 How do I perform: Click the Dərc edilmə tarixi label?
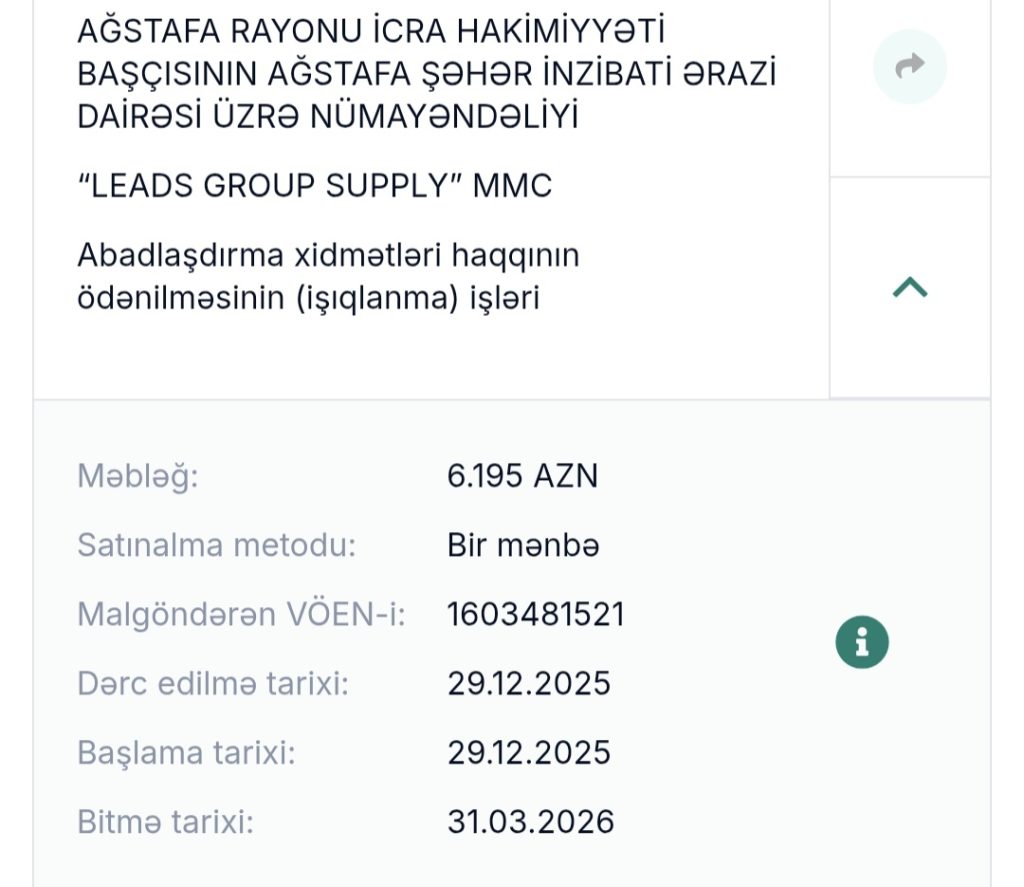click(x=212, y=684)
